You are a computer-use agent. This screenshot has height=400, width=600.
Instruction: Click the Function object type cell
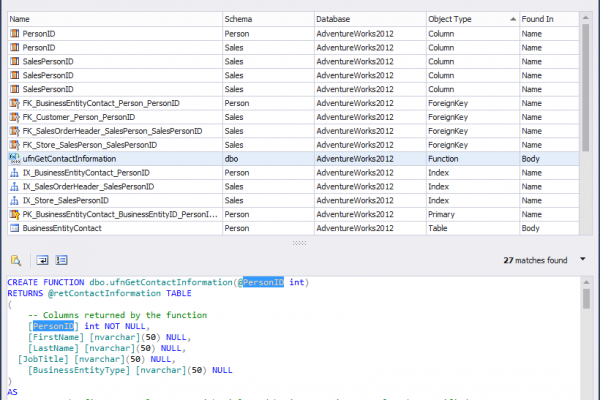[x=473, y=158]
